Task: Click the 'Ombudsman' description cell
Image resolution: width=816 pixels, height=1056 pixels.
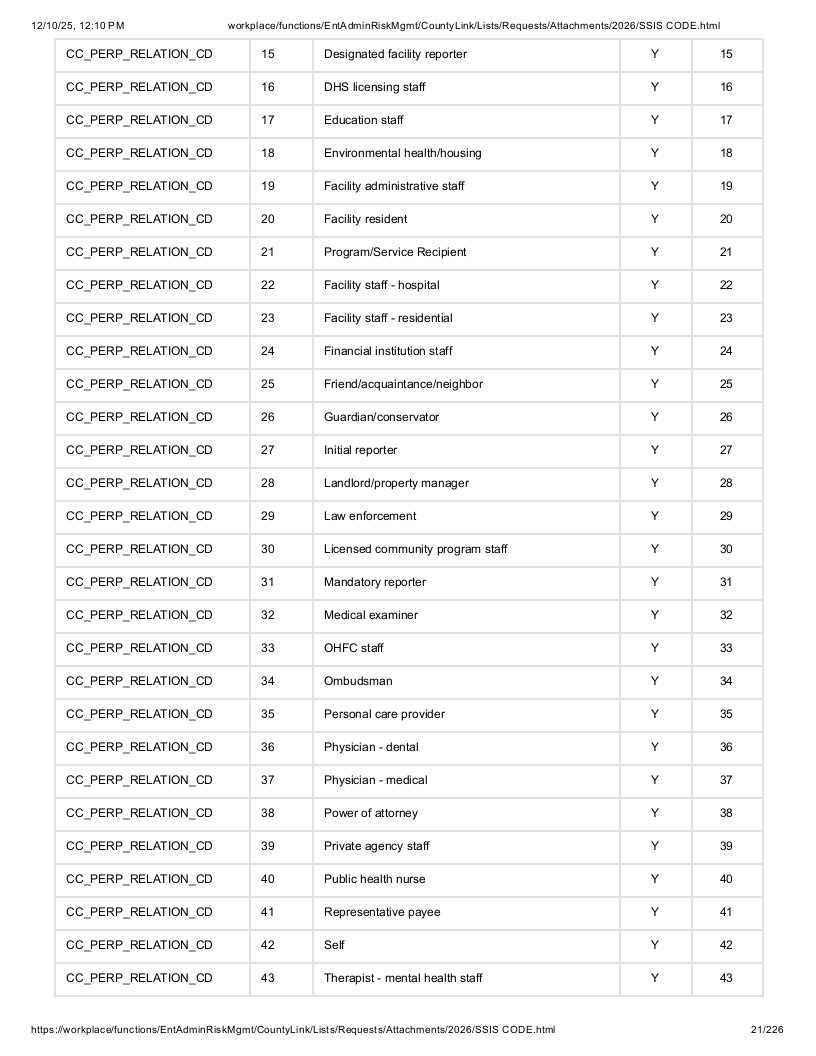Action: tap(466, 681)
